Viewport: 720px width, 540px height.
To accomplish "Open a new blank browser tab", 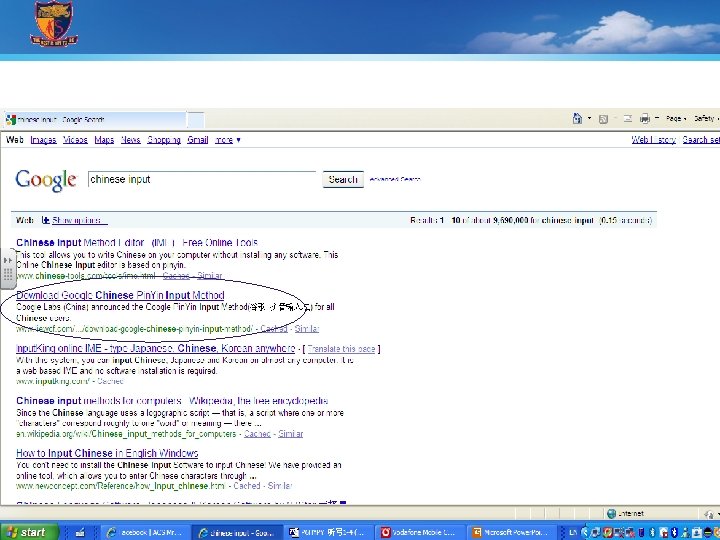I will click(196, 120).
